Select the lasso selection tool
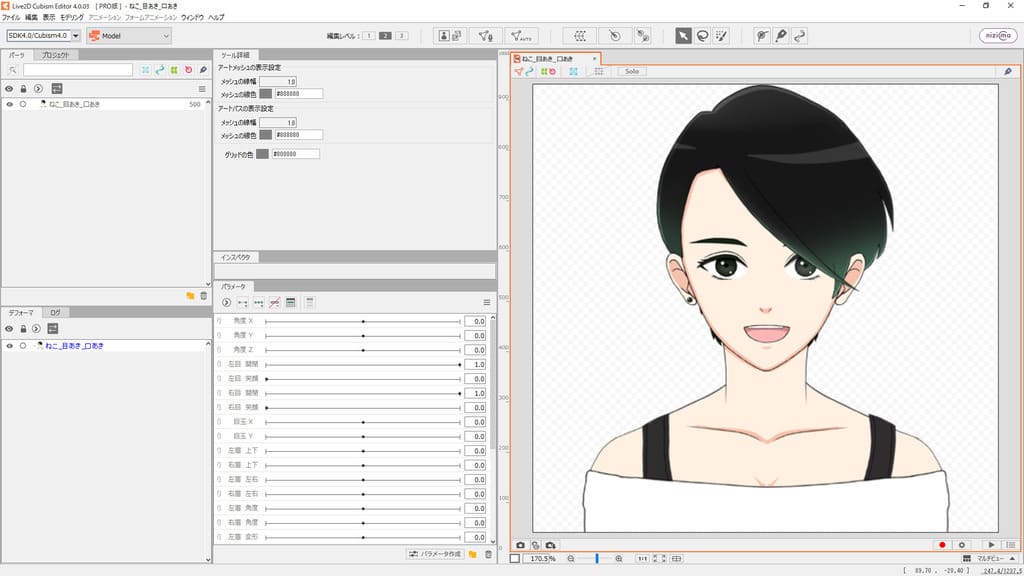The width and height of the screenshot is (1024, 576). pyautogui.click(x=702, y=36)
